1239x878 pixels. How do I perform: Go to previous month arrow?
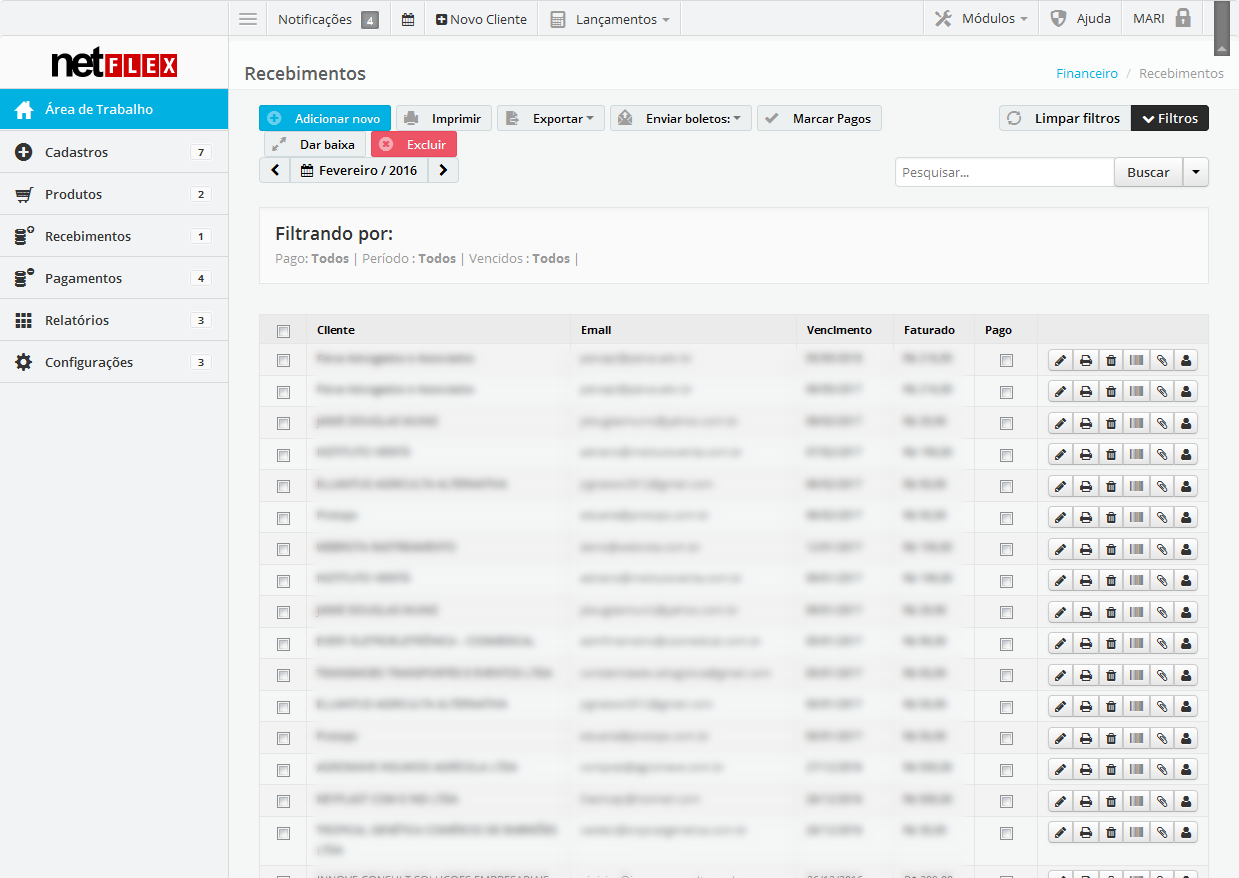tap(275, 170)
